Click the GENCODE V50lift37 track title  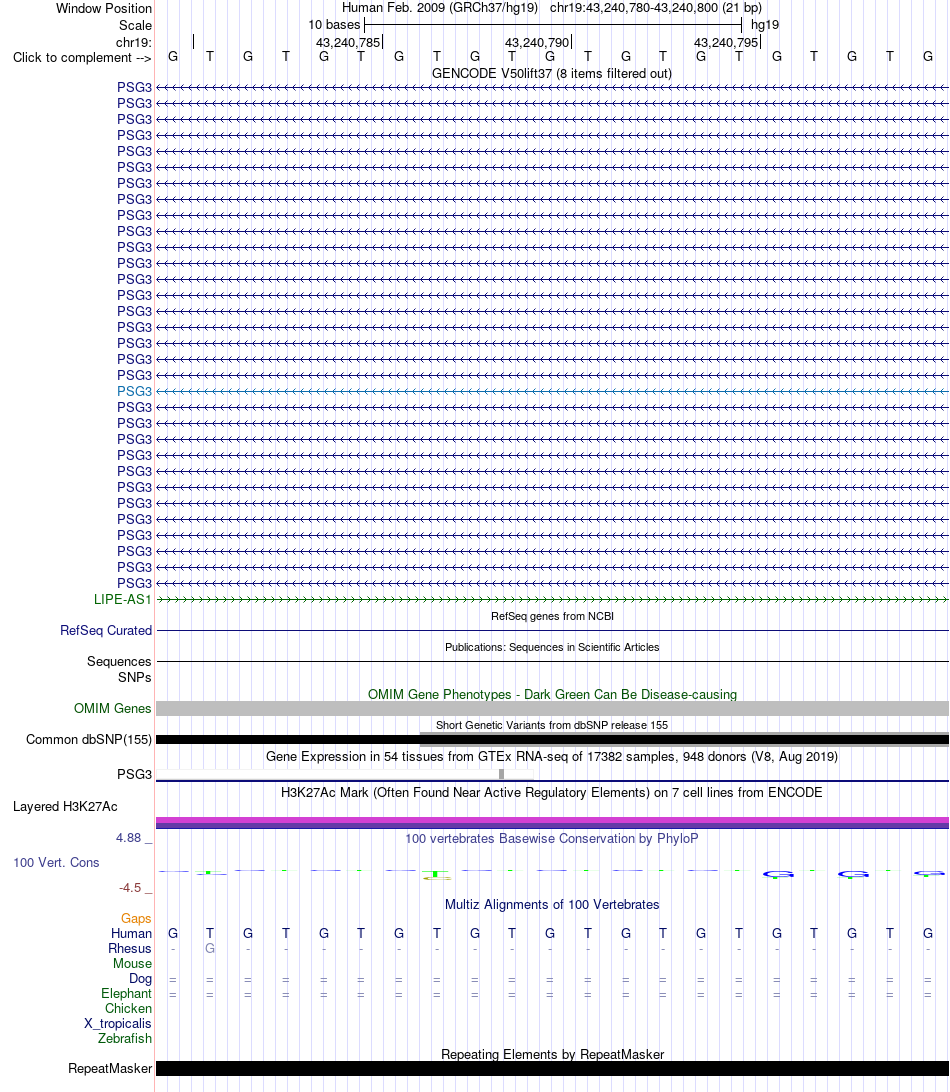552,73
